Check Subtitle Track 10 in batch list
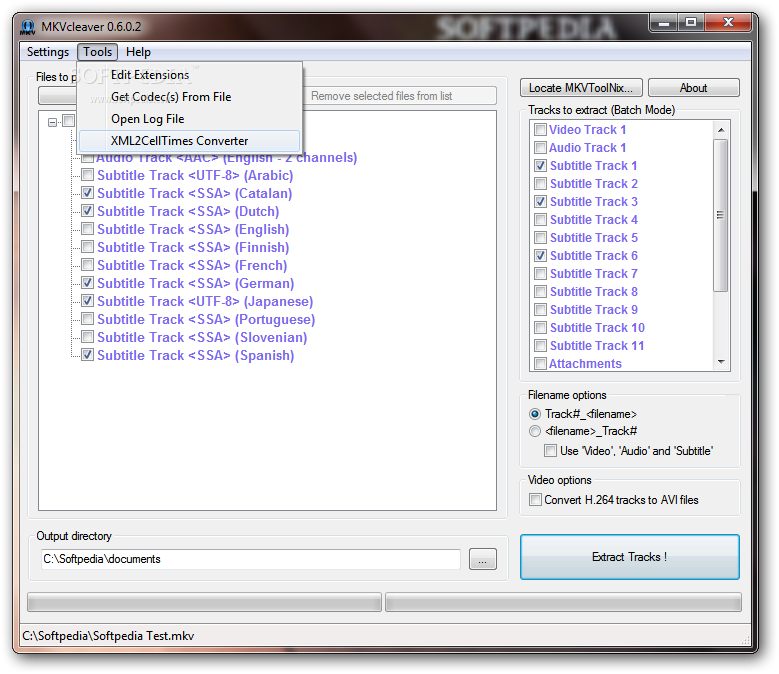 click(x=541, y=327)
